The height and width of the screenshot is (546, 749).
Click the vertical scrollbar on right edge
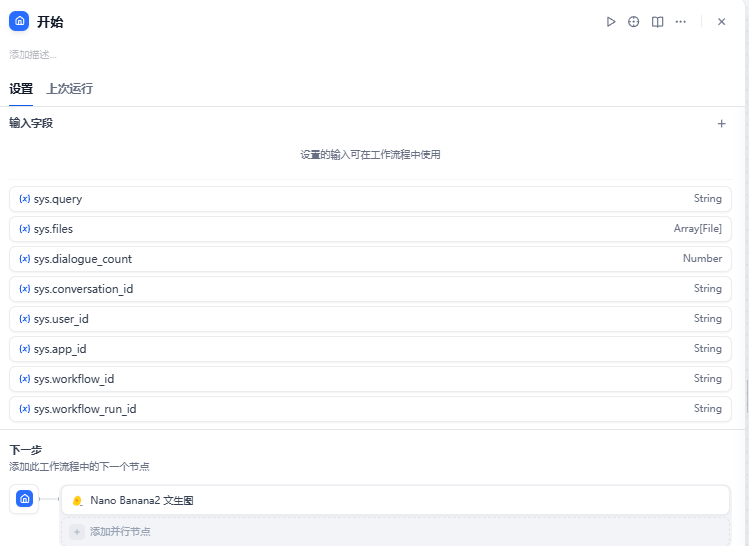coord(747,396)
